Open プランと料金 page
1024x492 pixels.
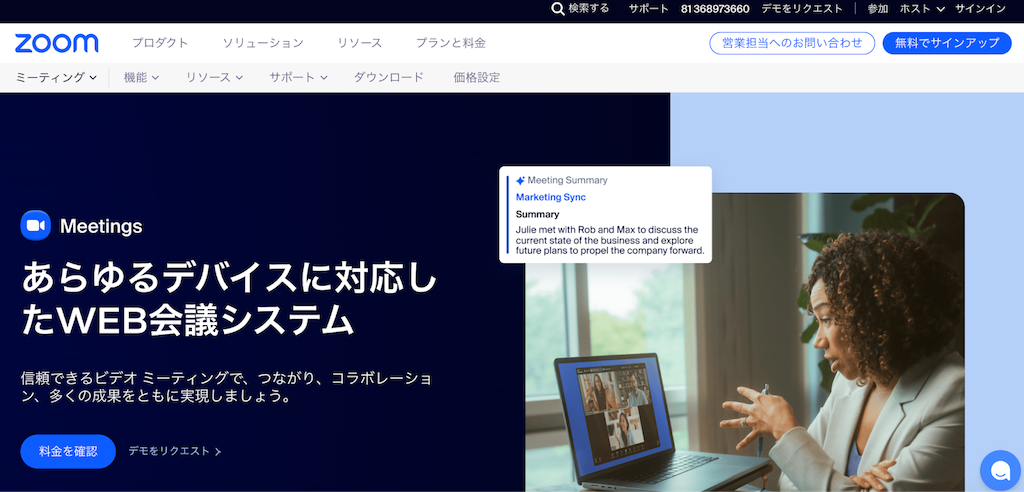[451, 43]
